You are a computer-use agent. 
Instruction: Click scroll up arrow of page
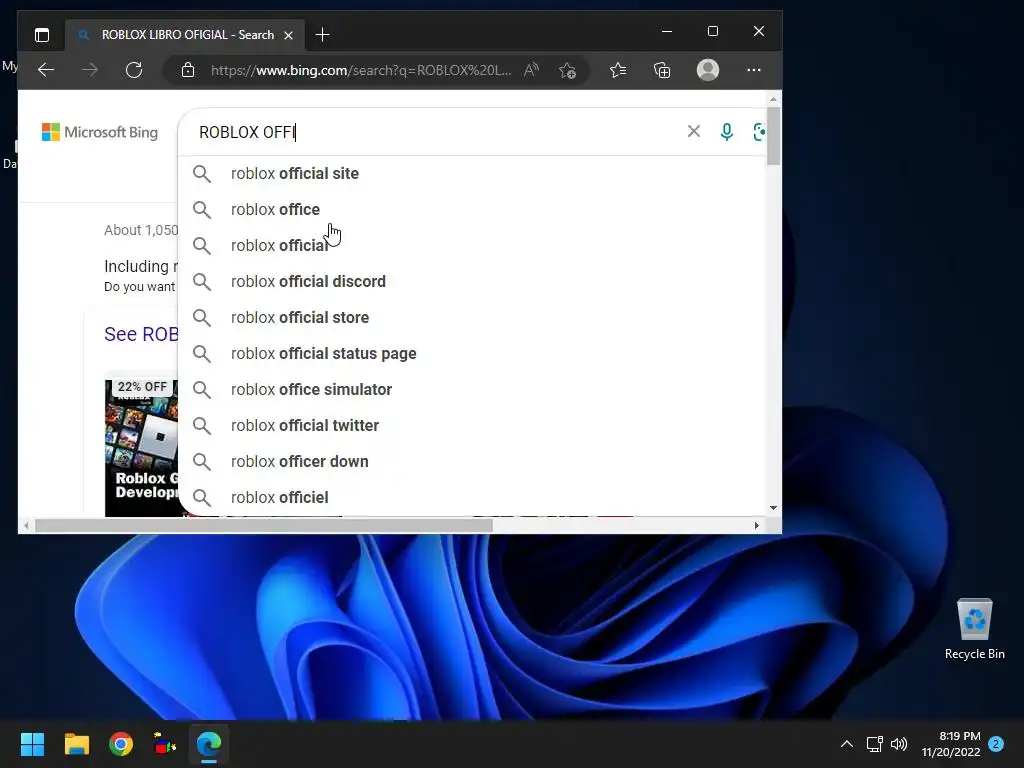(773, 99)
